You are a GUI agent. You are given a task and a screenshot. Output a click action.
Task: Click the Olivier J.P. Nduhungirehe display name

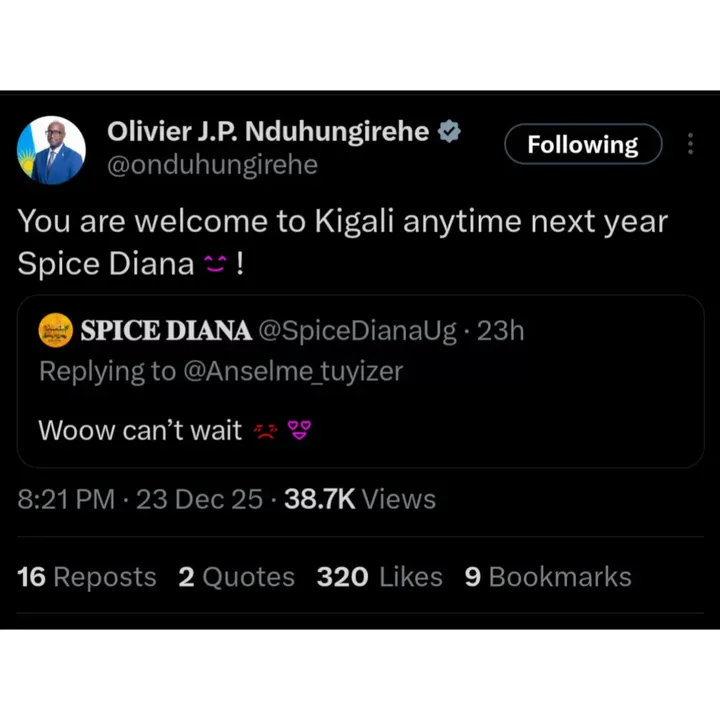click(x=268, y=131)
